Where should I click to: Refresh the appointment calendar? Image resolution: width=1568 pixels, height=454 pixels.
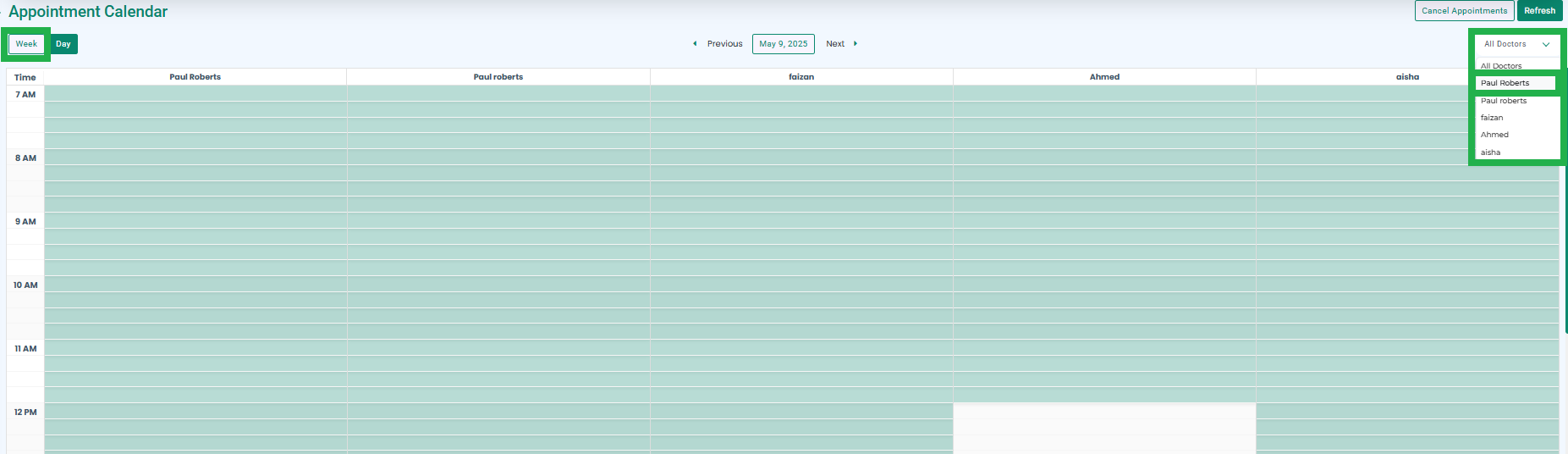pos(1539,10)
